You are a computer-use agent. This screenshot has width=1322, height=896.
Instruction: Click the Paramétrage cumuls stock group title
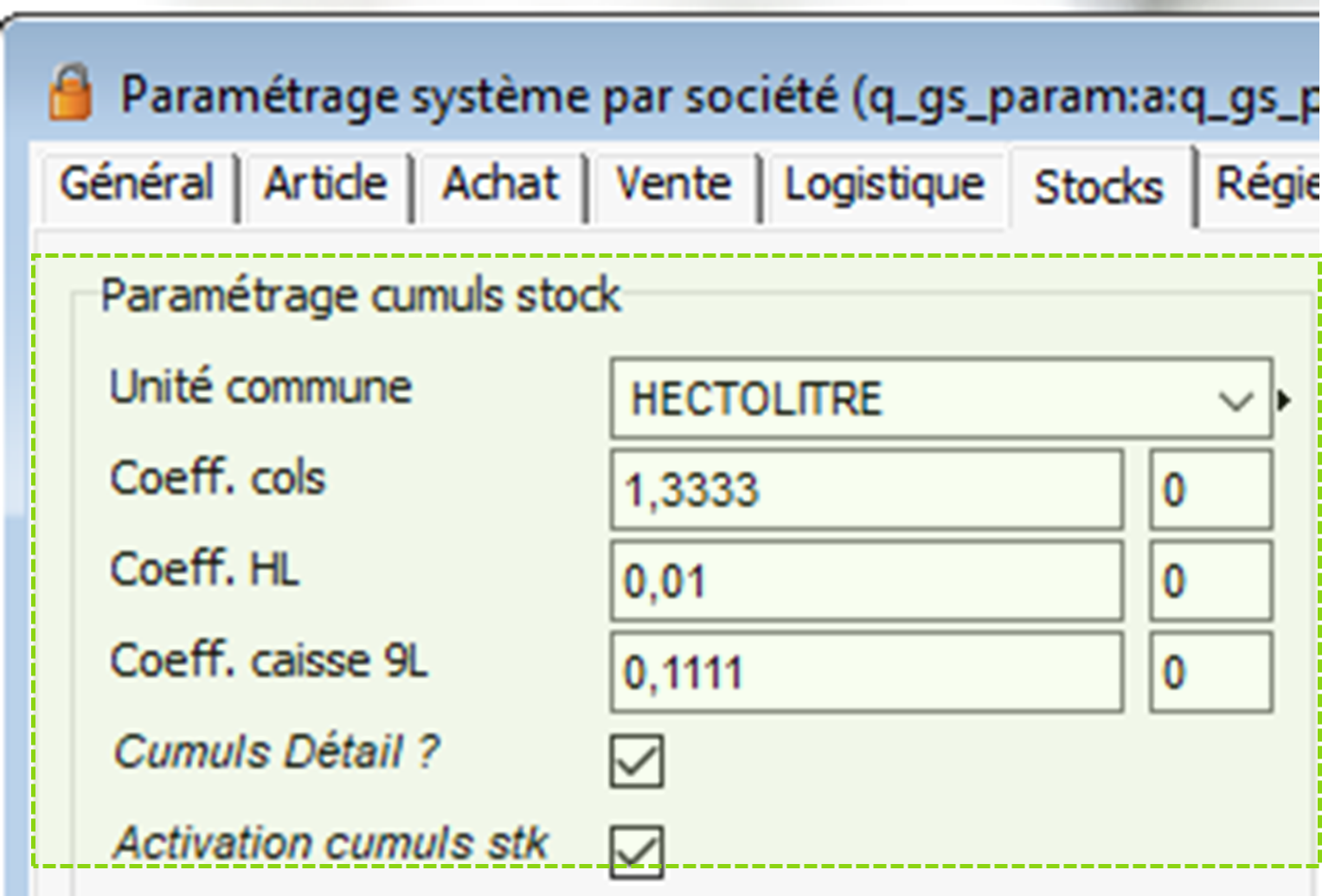tap(361, 297)
